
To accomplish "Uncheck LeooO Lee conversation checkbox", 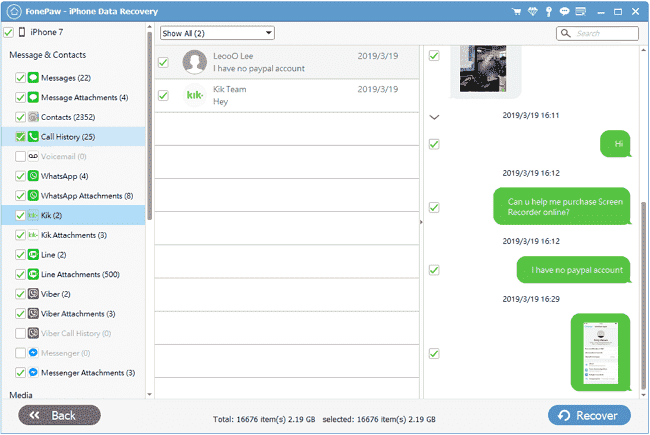I will [x=163, y=62].
